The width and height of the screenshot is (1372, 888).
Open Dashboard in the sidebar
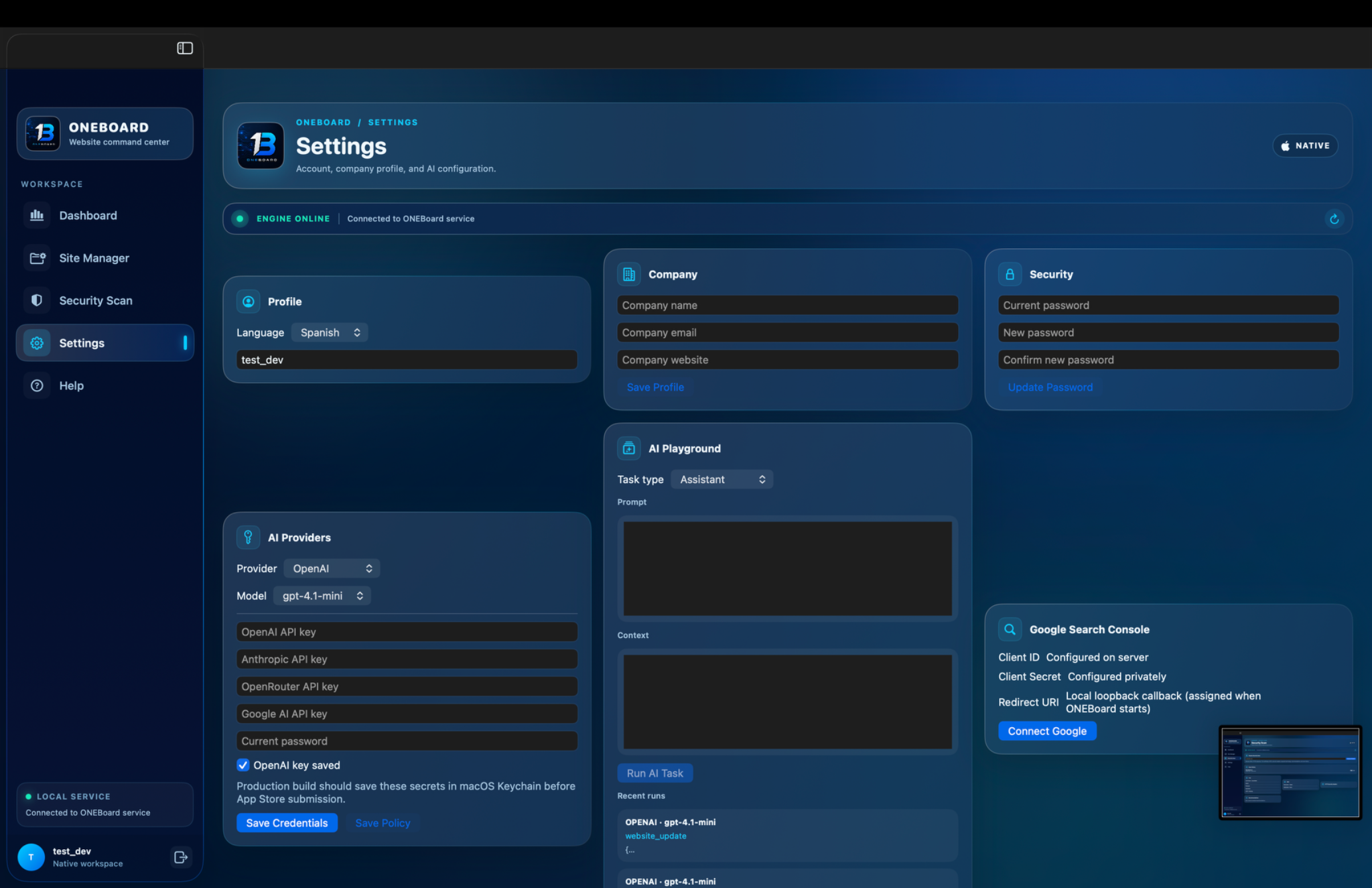105,215
